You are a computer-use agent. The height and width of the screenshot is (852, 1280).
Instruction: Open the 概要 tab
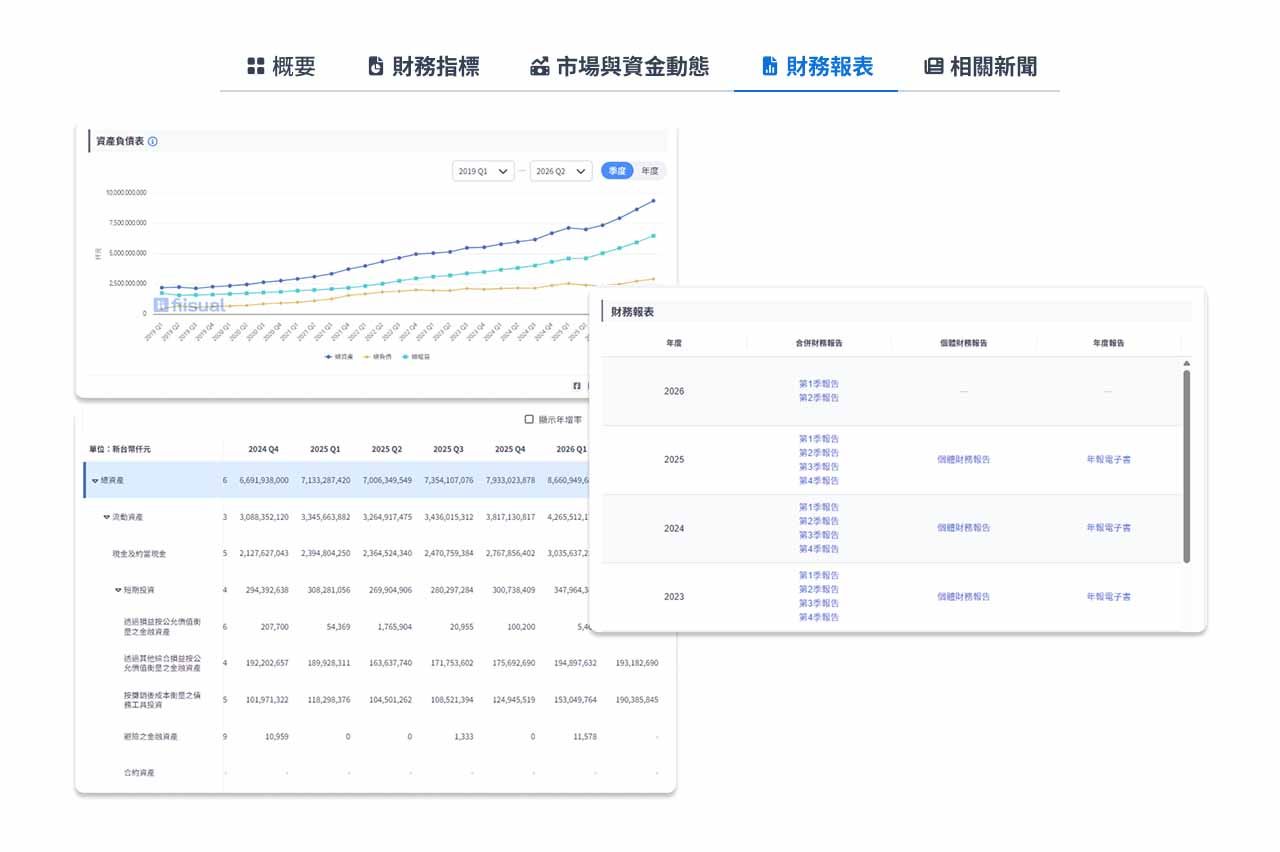[x=281, y=67]
